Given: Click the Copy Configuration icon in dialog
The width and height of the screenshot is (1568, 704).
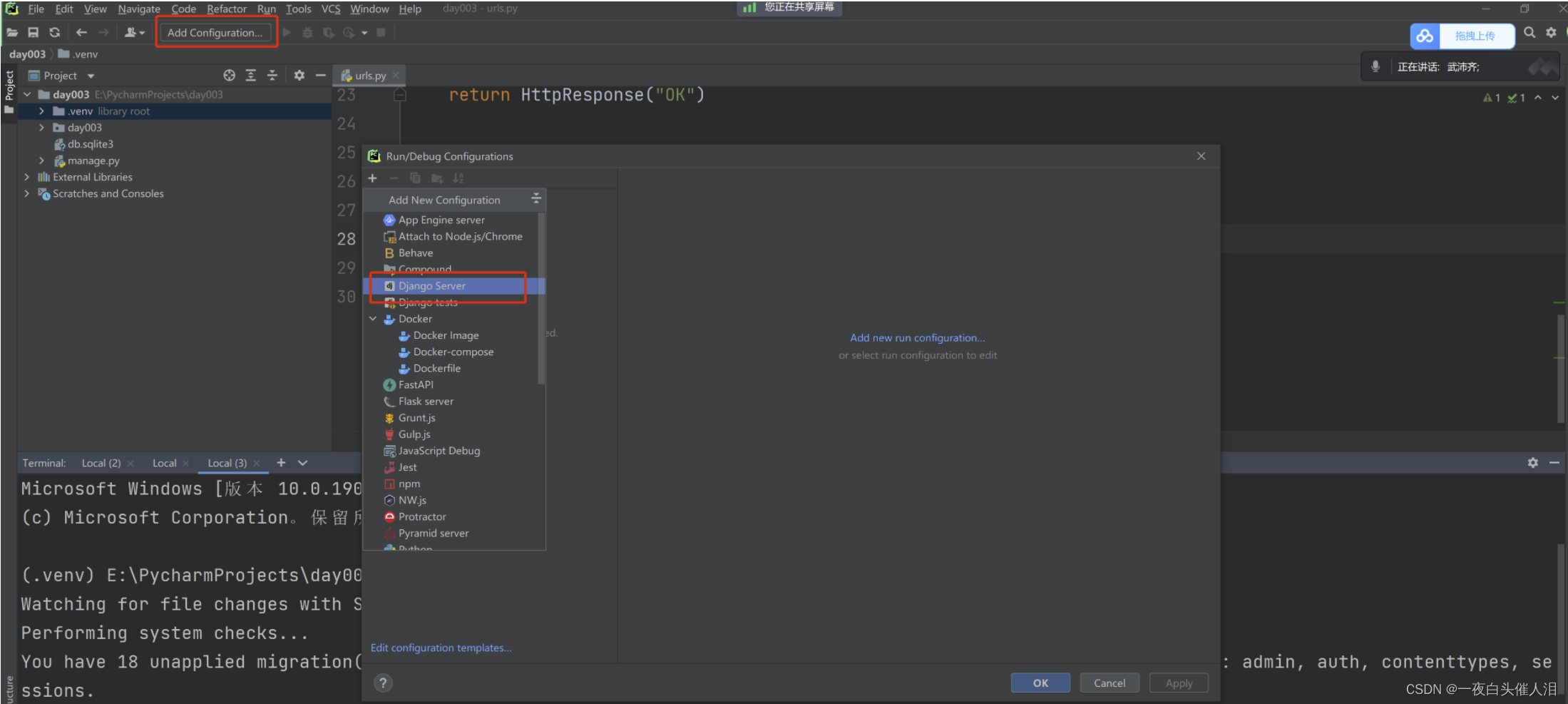Looking at the screenshot, I should point(415,178).
